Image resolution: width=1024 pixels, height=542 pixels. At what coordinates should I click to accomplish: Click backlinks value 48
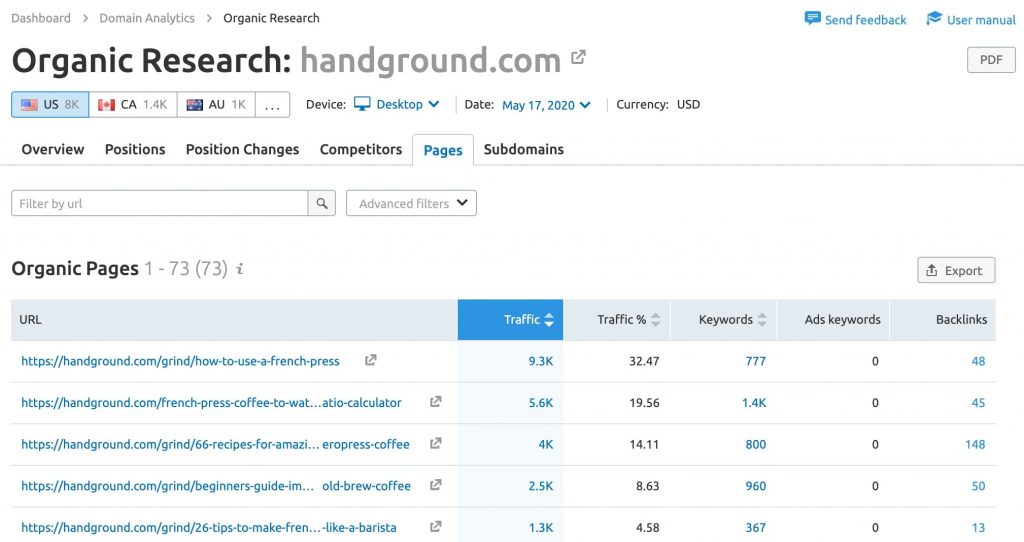(x=978, y=361)
